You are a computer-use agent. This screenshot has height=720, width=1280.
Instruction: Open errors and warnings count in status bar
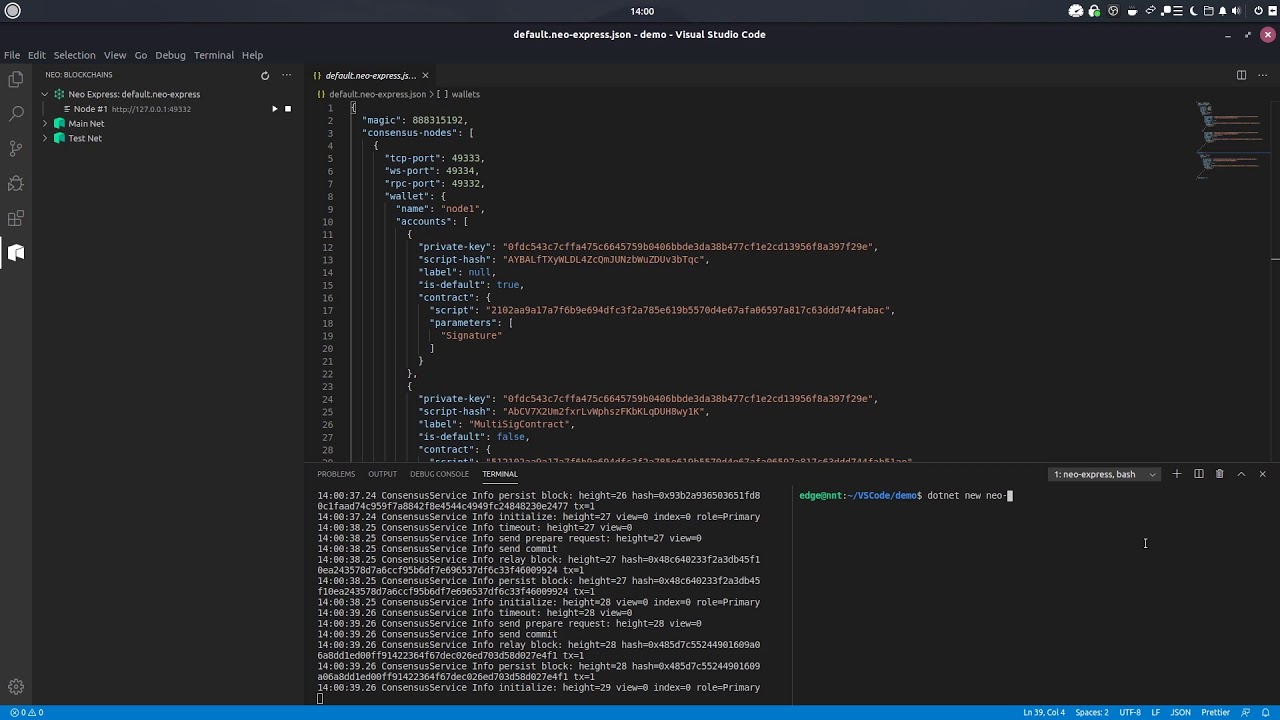click(26, 712)
